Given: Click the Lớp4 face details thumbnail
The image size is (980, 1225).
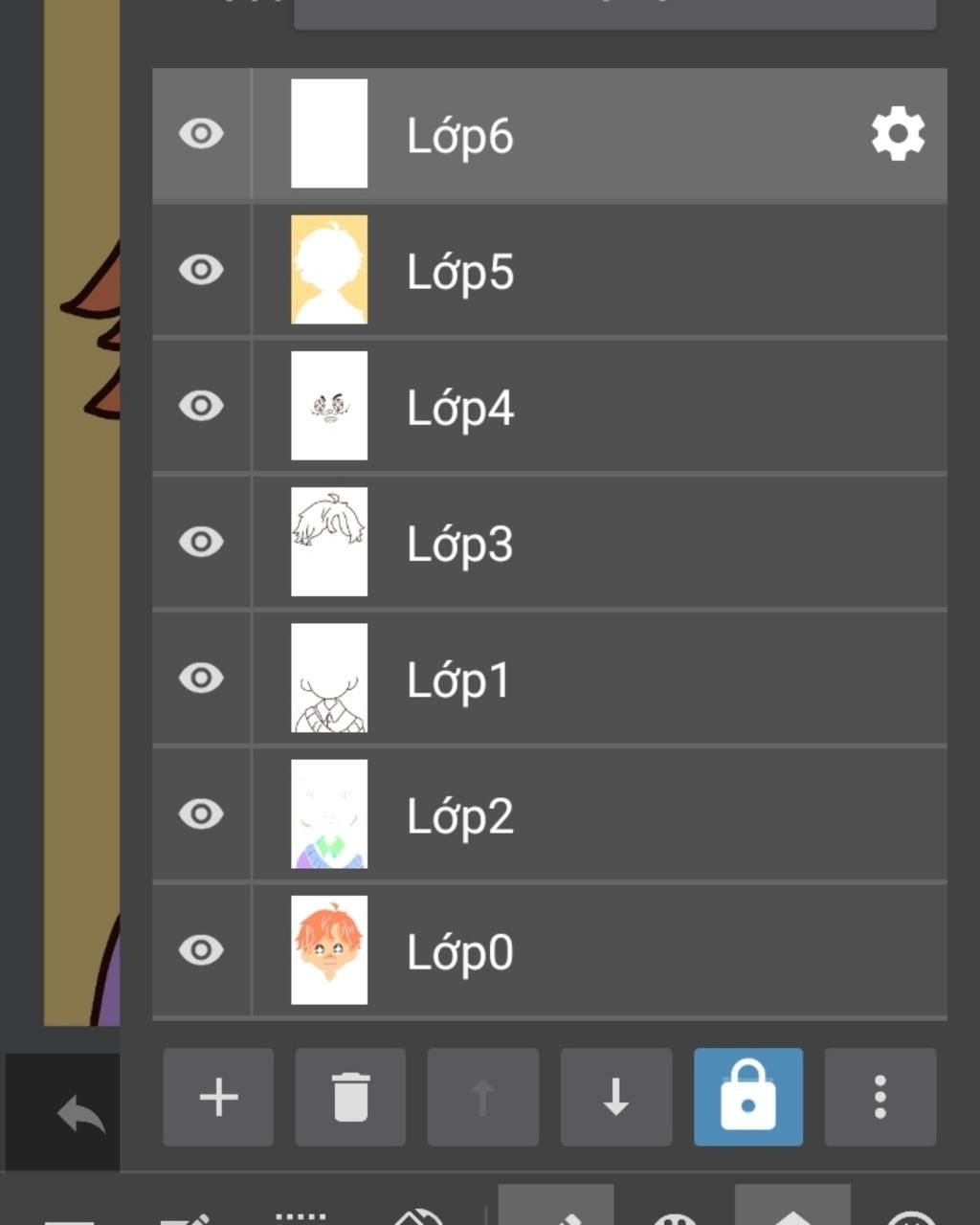Looking at the screenshot, I should (329, 406).
